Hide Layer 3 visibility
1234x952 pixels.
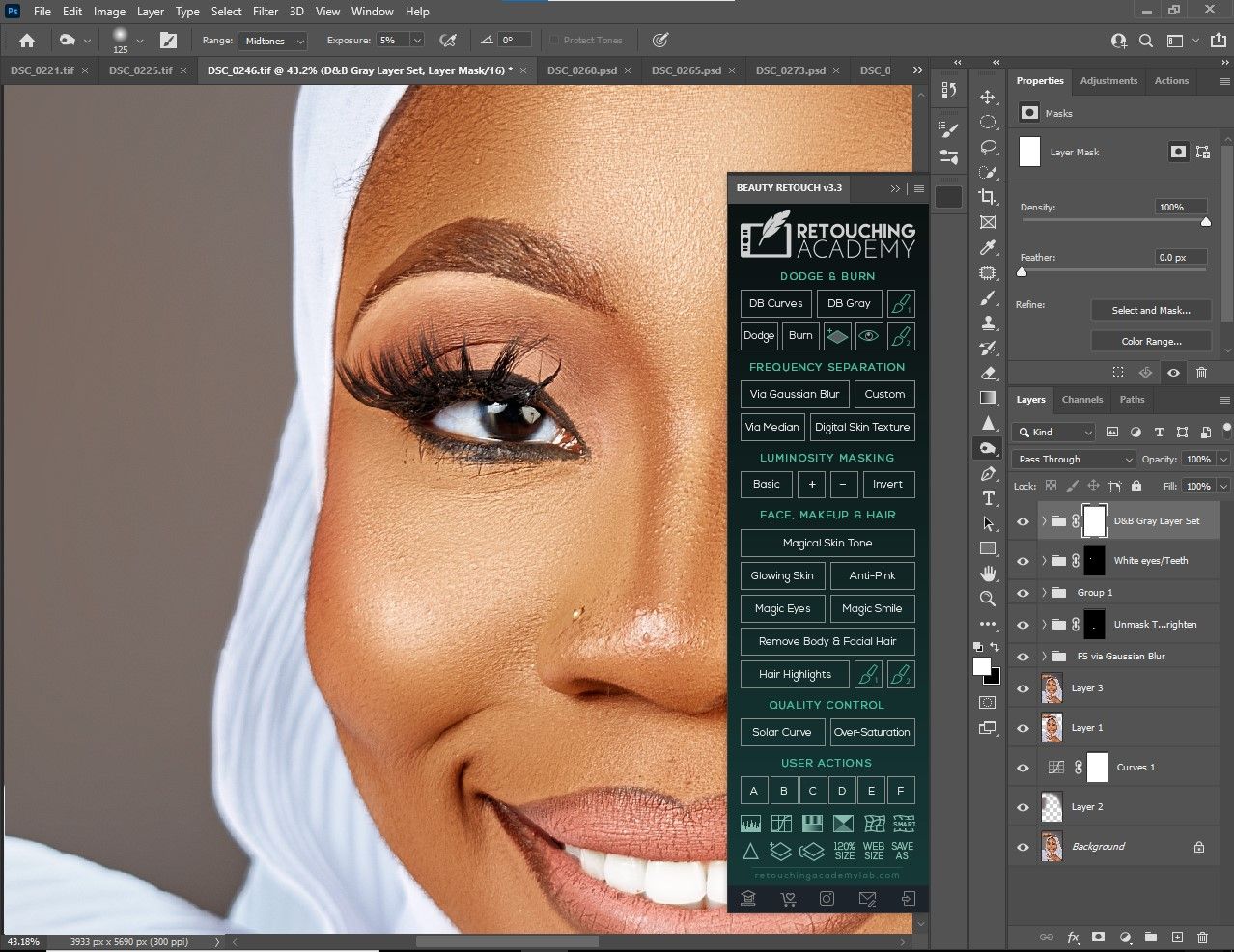(x=1023, y=689)
